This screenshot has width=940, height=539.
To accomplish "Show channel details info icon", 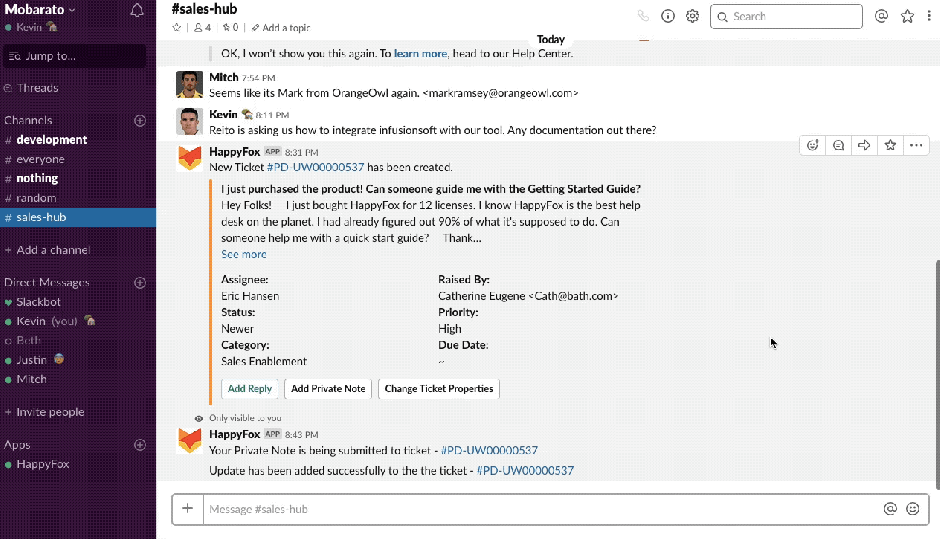I will click(668, 16).
